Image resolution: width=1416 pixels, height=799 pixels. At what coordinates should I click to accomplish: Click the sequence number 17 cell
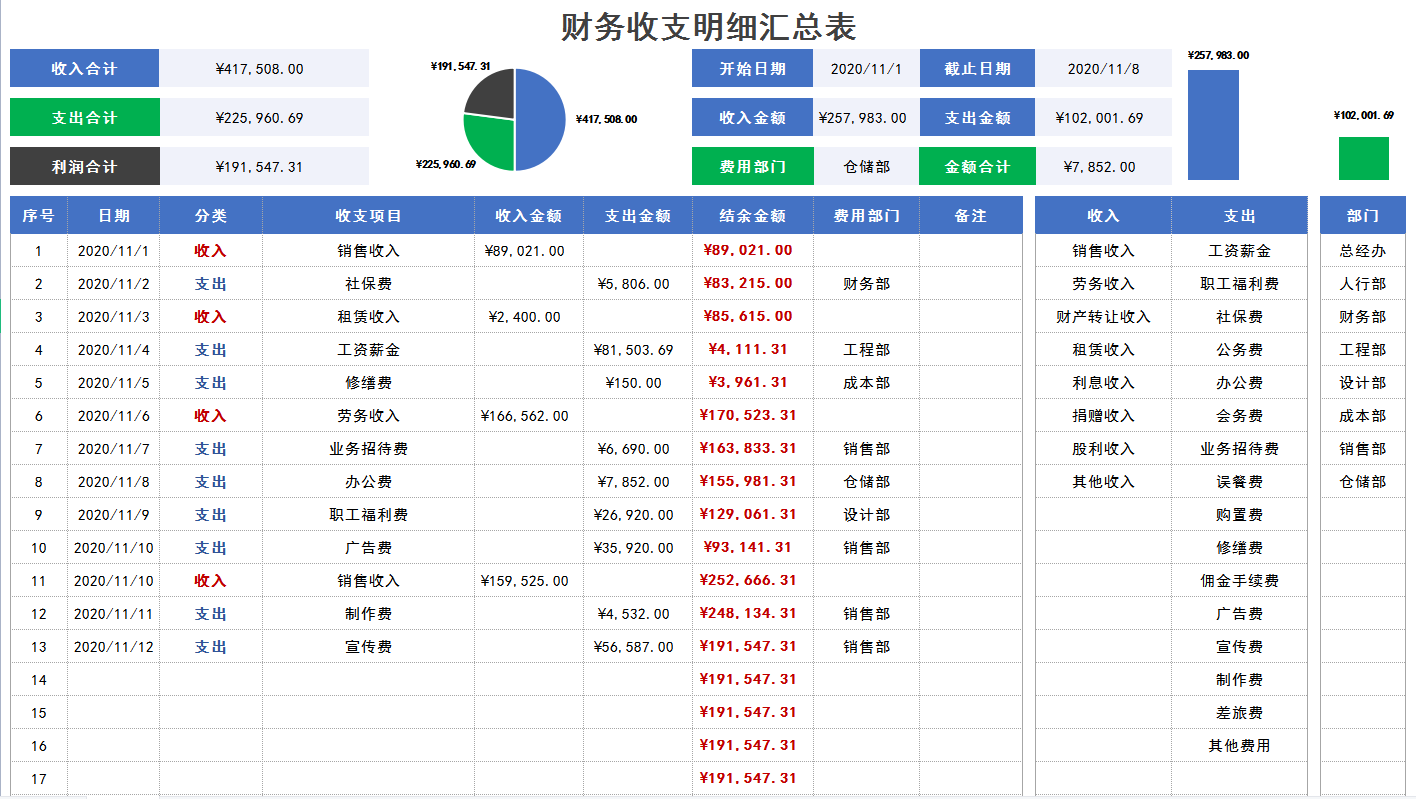coord(38,779)
